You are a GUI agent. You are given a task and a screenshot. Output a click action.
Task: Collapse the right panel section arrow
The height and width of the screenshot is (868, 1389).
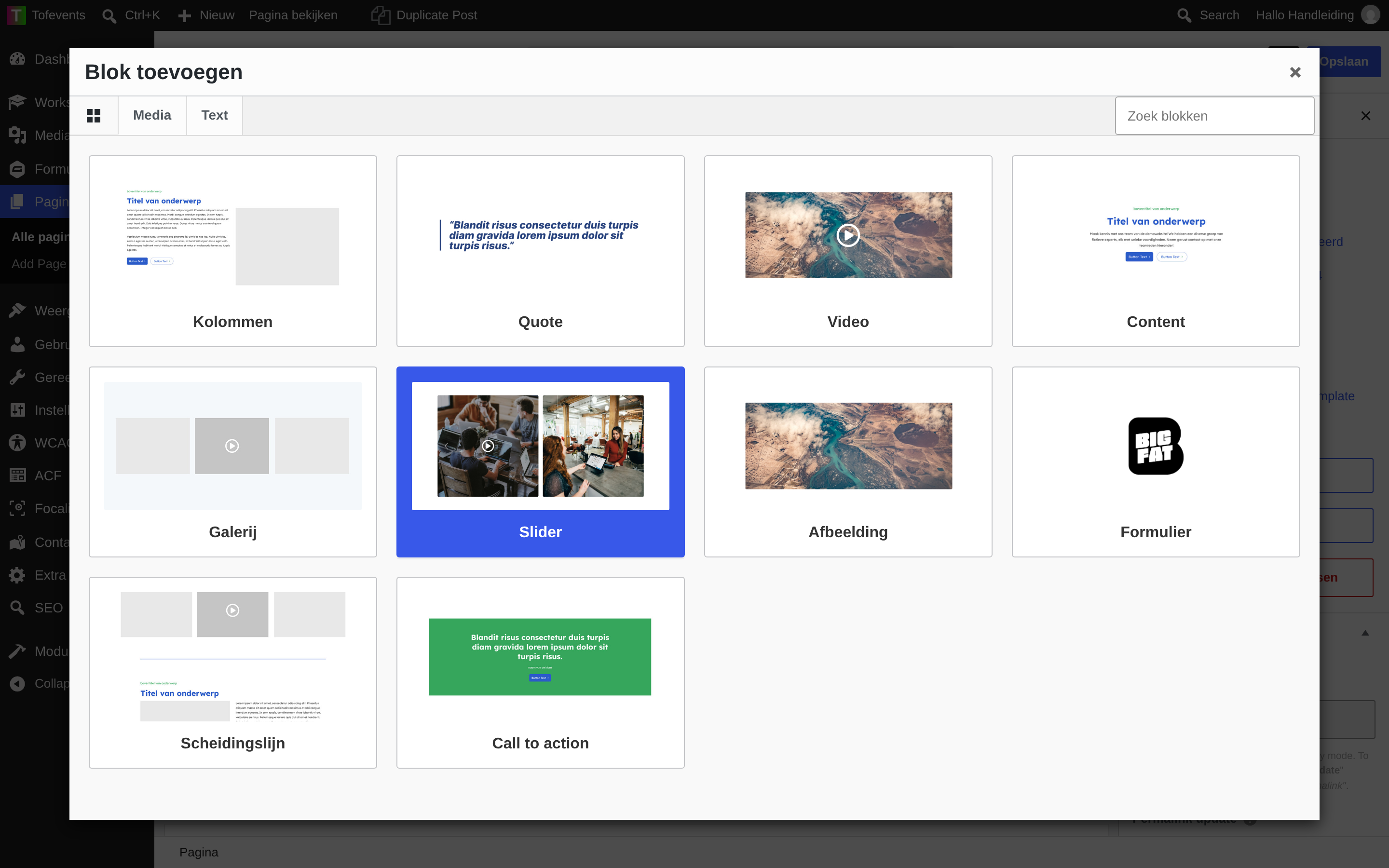[1365, 633]
